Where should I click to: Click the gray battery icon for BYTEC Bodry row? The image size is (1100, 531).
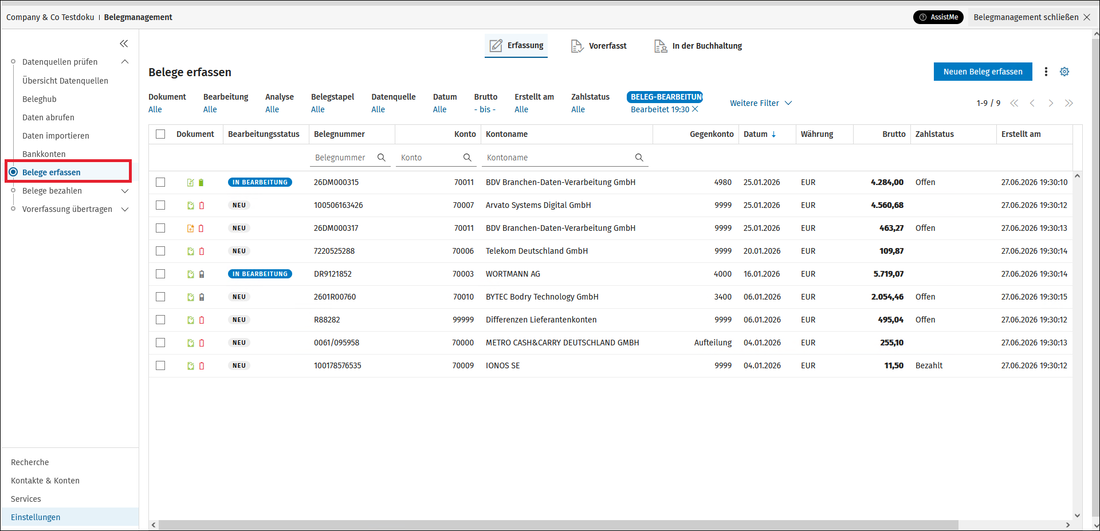[201, 297]
